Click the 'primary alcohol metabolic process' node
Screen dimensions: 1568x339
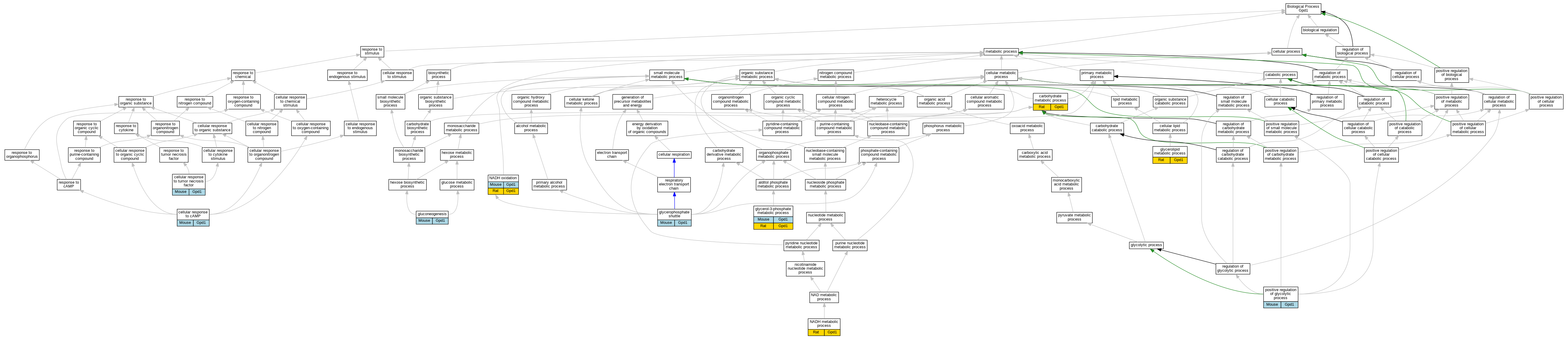[x=549, y=185]
